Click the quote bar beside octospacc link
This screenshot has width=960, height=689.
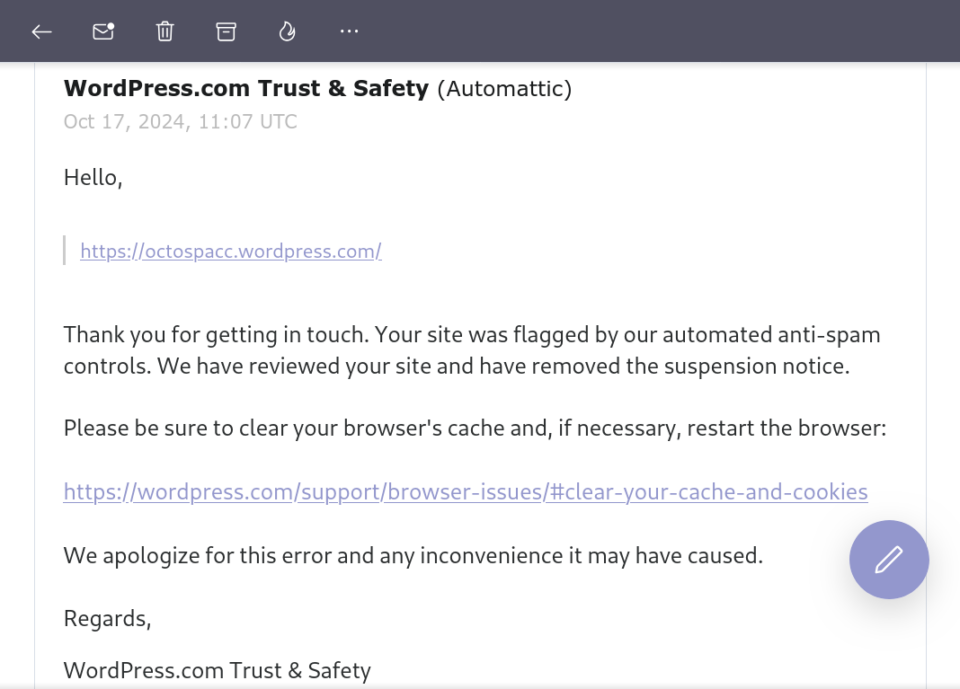coord(65,250)
